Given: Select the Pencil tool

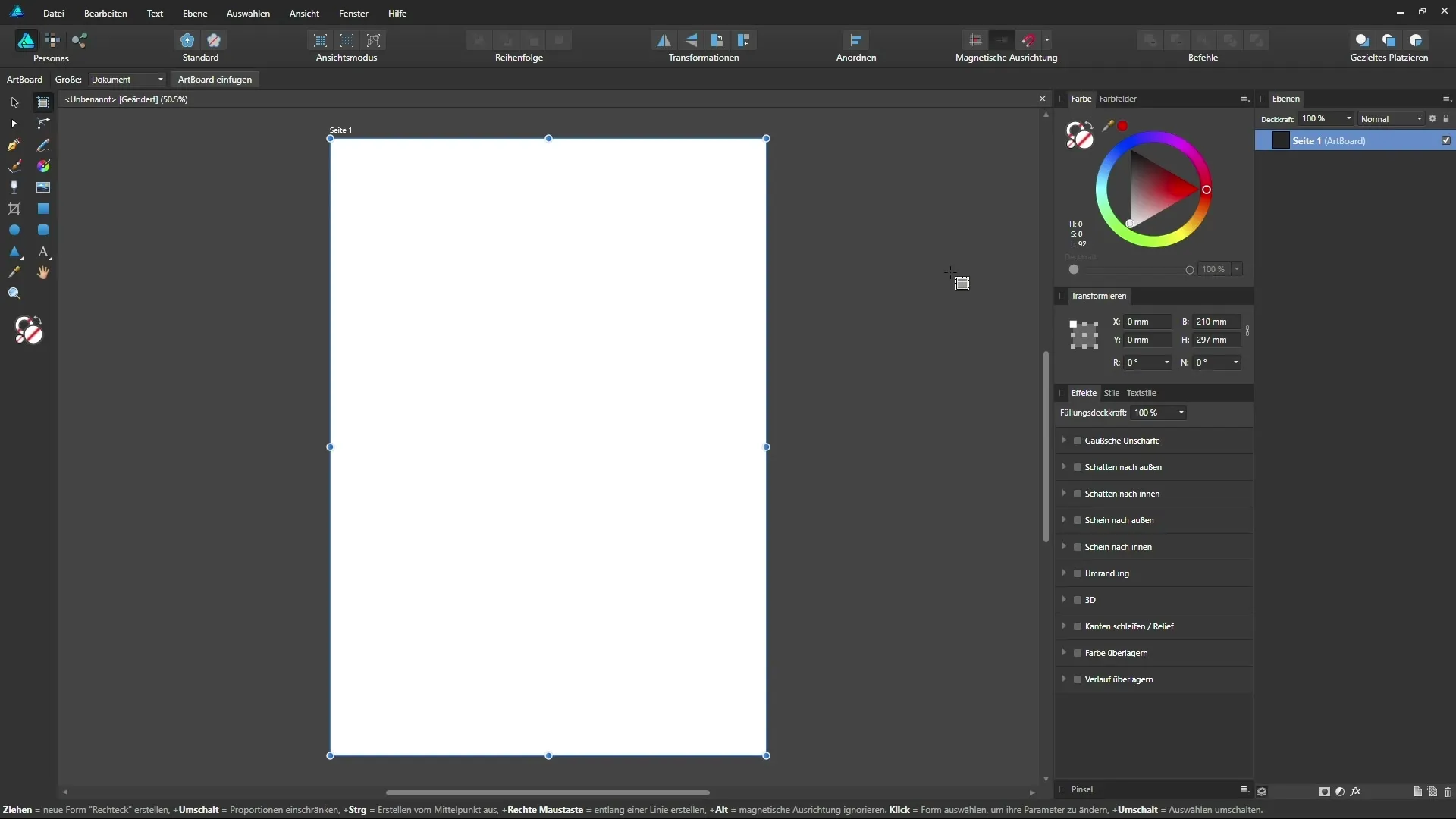Looking at the screenshot, I should point(43,145).
